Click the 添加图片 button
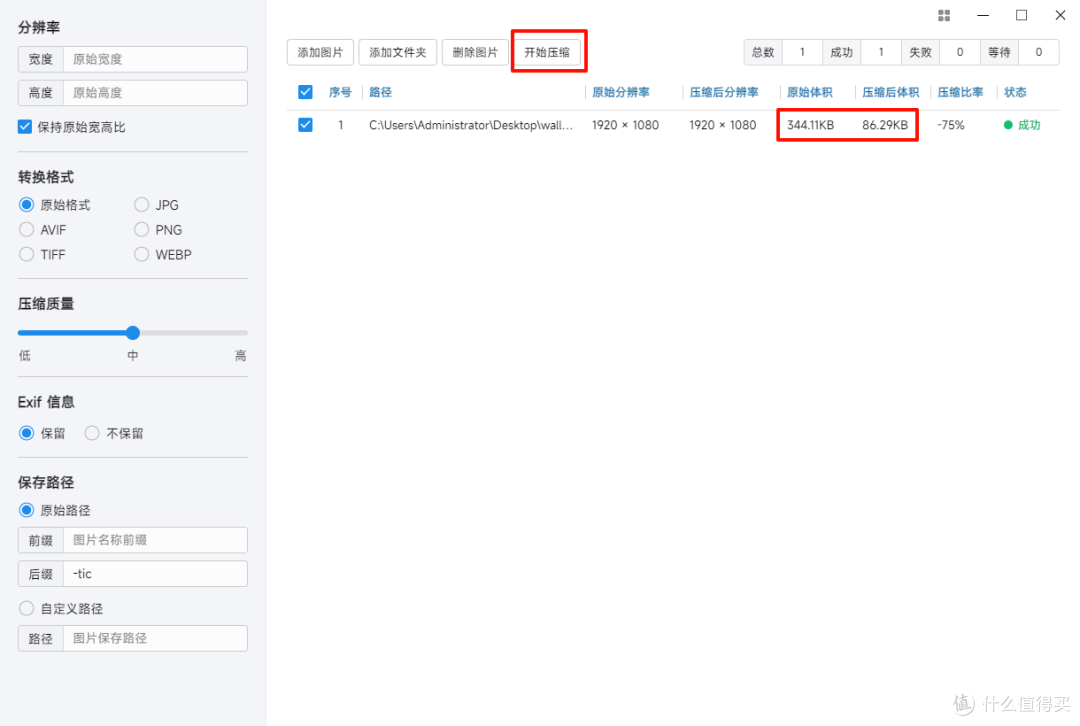The width and height of the screenshot is (1080, 726). coord(320,52)
